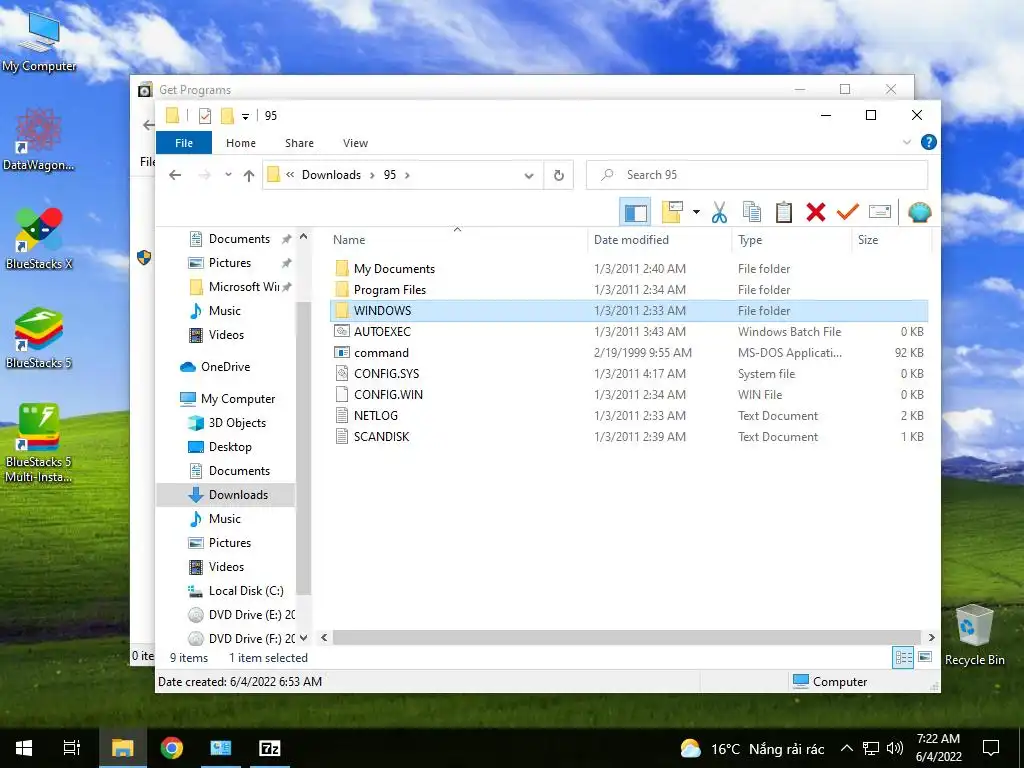Sort by the Type column header
Screen dimensions: 1024x768
(x=750, y=240)
